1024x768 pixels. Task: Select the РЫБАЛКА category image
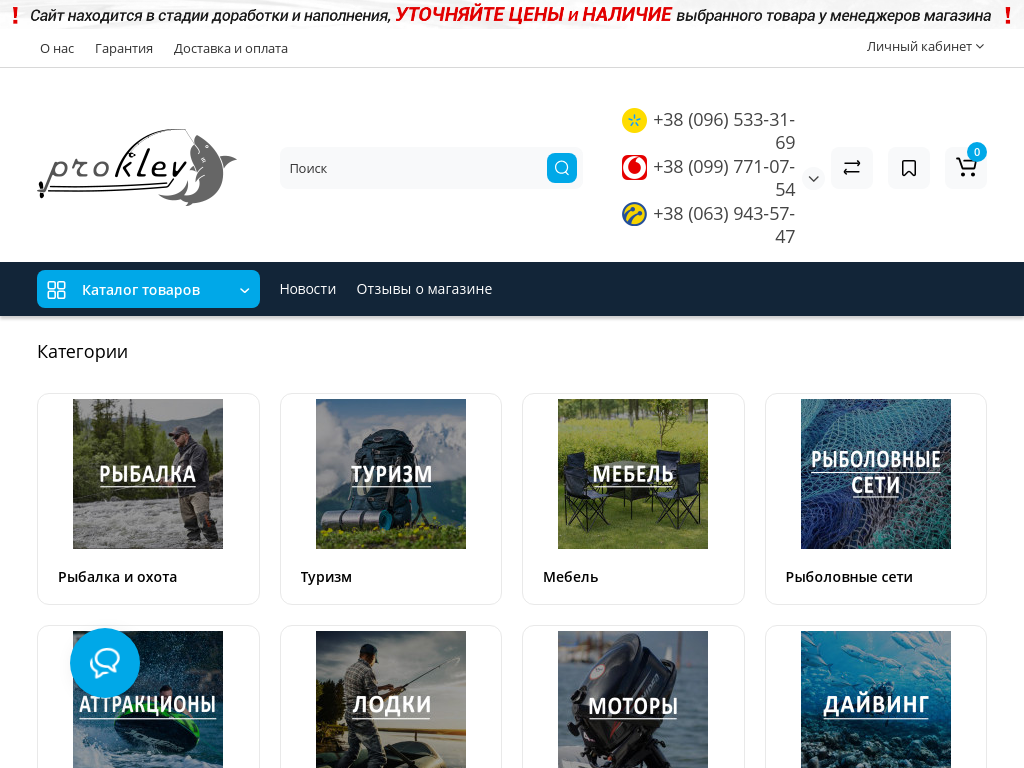point(148,473)
